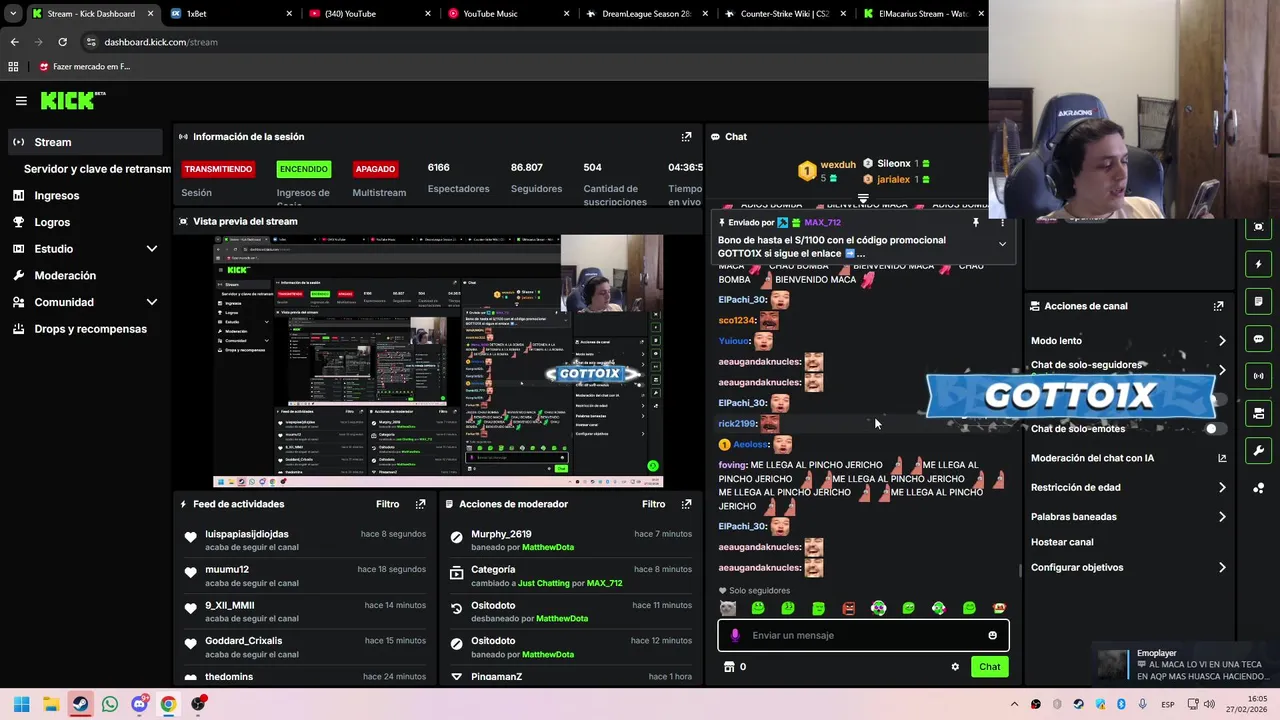Open Restricción de edad chevron
Viewport: 1280px width, 720px height.
coord(1222,488)
